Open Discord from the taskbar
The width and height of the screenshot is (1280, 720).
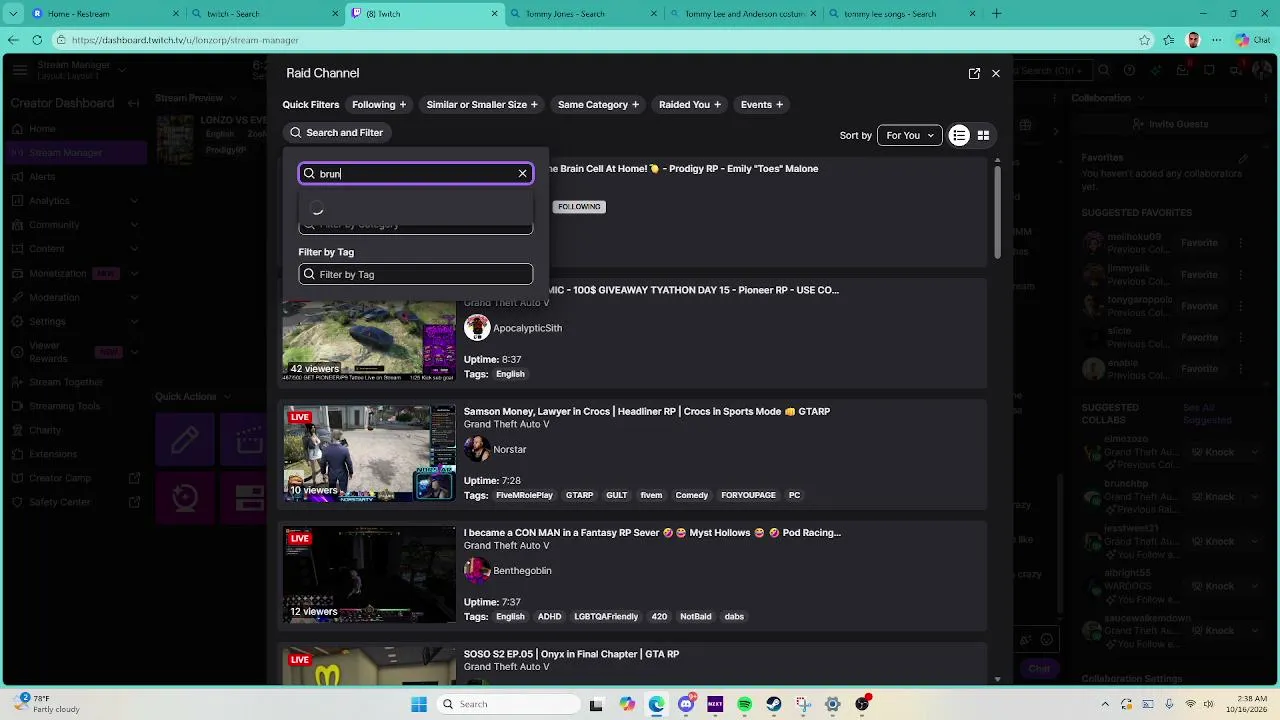pyautogui.click(x=686, y=704)
